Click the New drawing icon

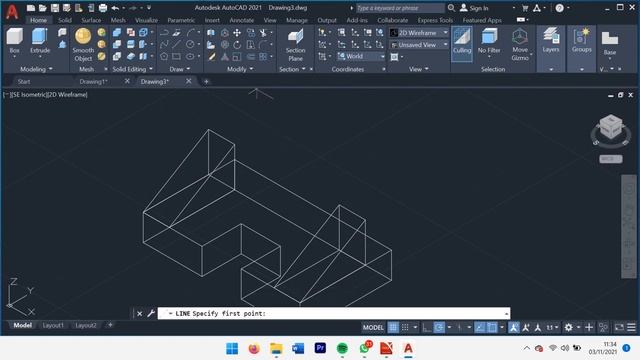point(31,8)
